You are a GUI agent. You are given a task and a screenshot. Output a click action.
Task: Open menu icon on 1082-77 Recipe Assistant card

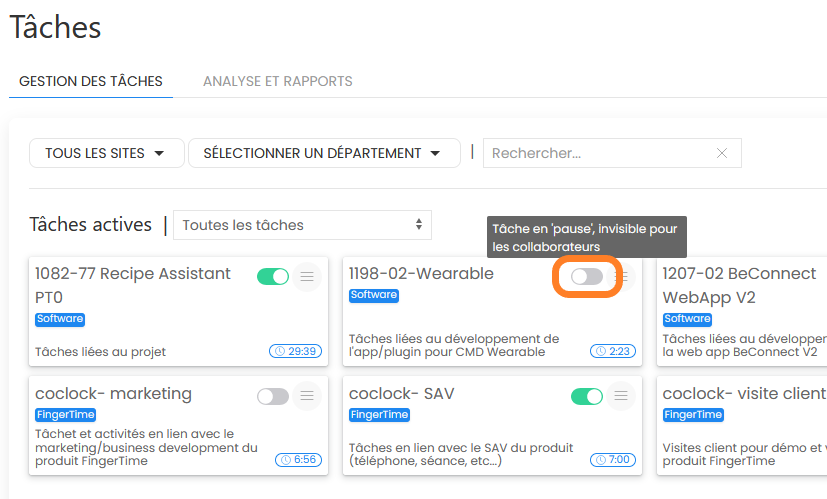click(x=307, y=276)
